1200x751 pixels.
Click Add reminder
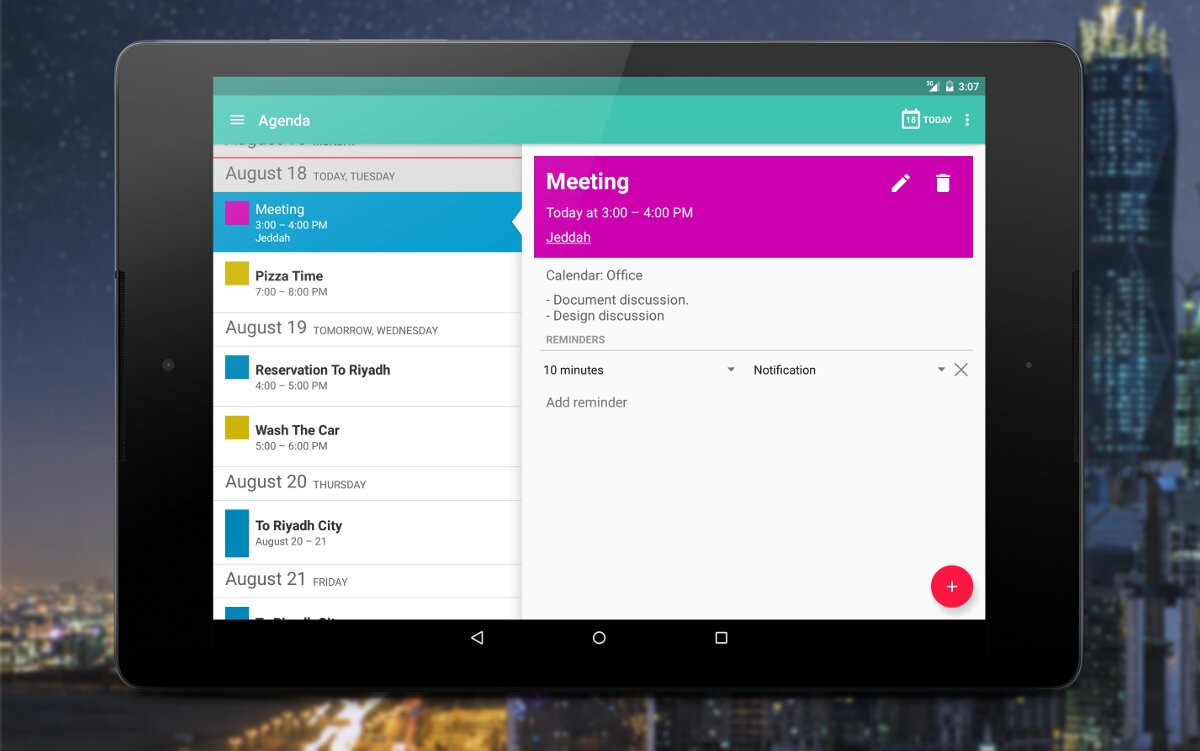(587, 402)
